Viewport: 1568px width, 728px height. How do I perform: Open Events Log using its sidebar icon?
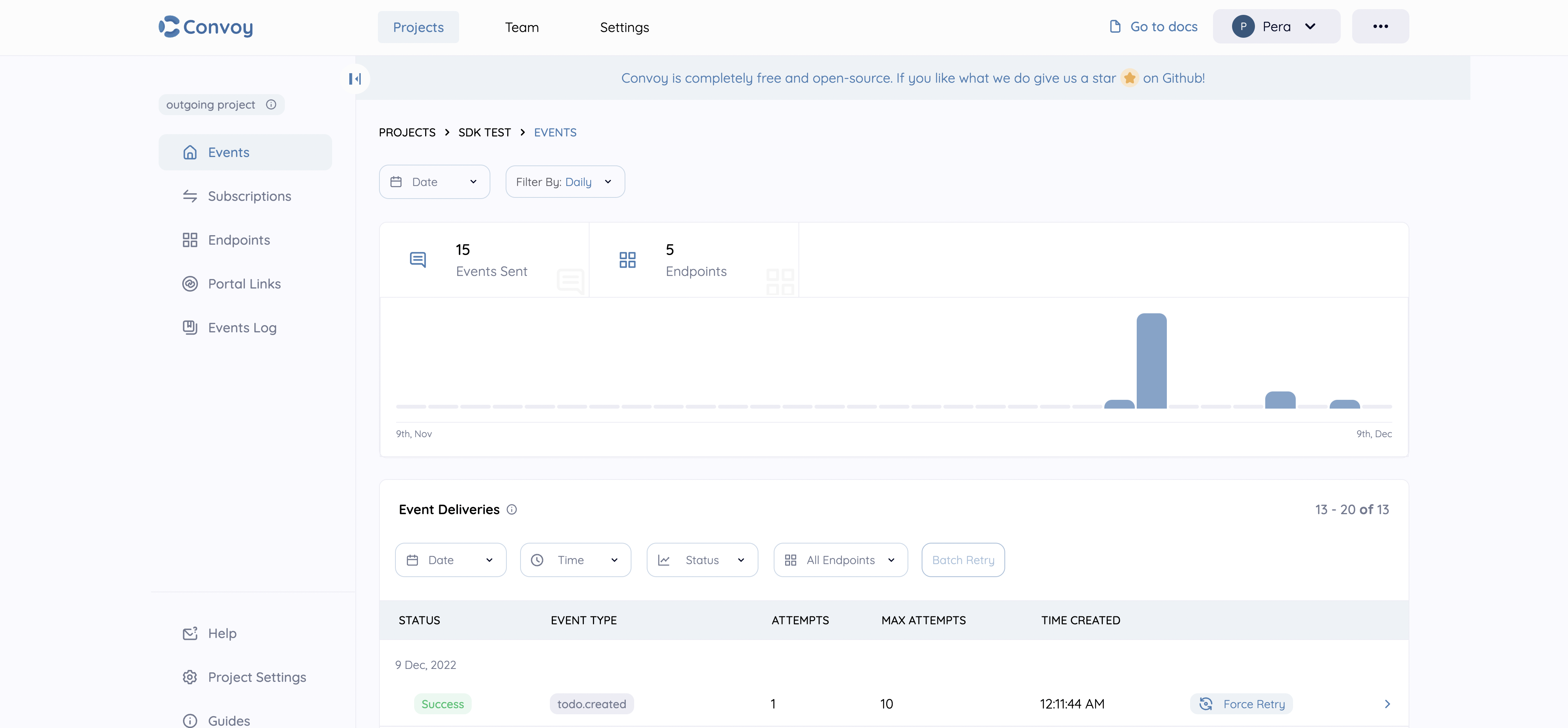(x=190, y=327)
